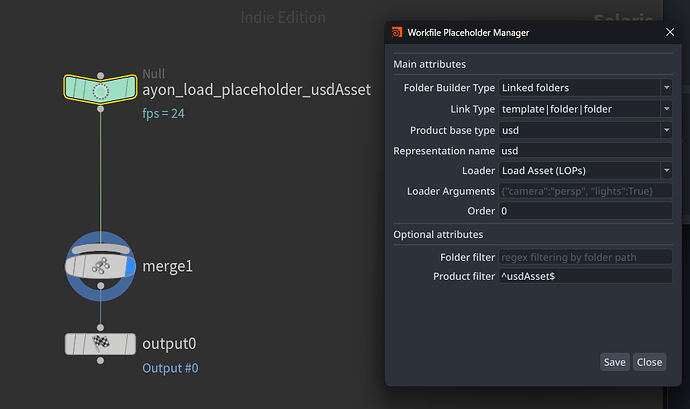Screen dimensions: 690x409
Task: Click the Folder filter input field
Action: tap(586, 257)
